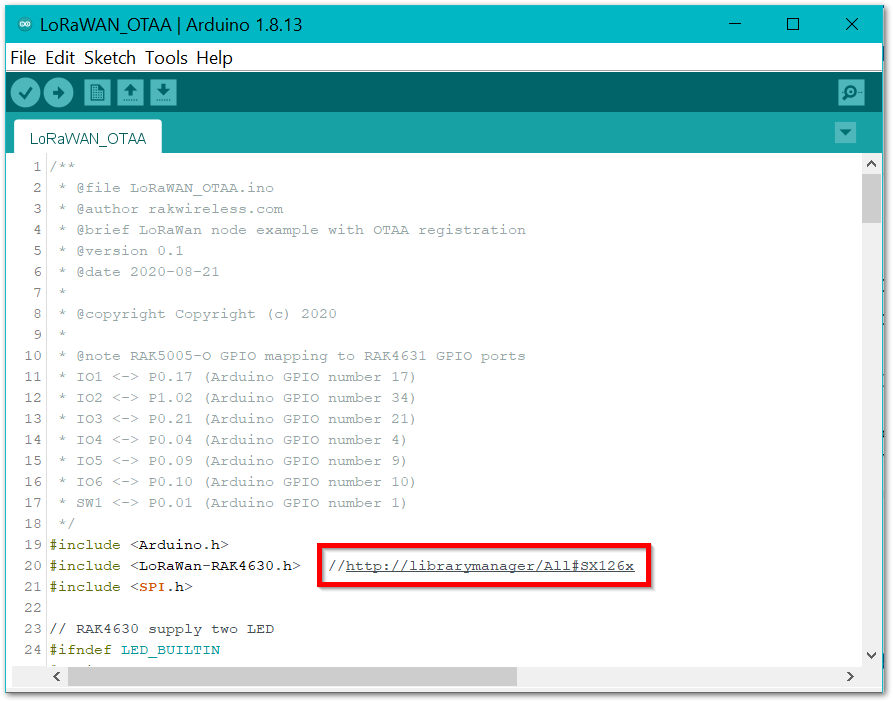Open the Help menu

tap(214, 58)
